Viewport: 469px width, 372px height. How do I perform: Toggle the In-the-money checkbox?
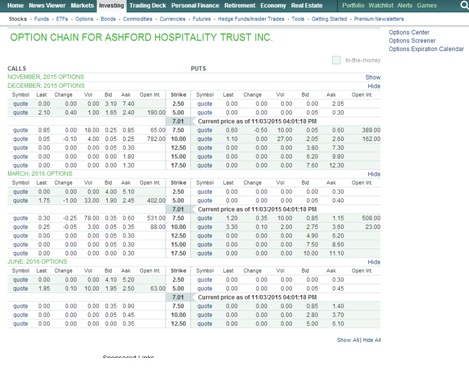pos(336,60)
